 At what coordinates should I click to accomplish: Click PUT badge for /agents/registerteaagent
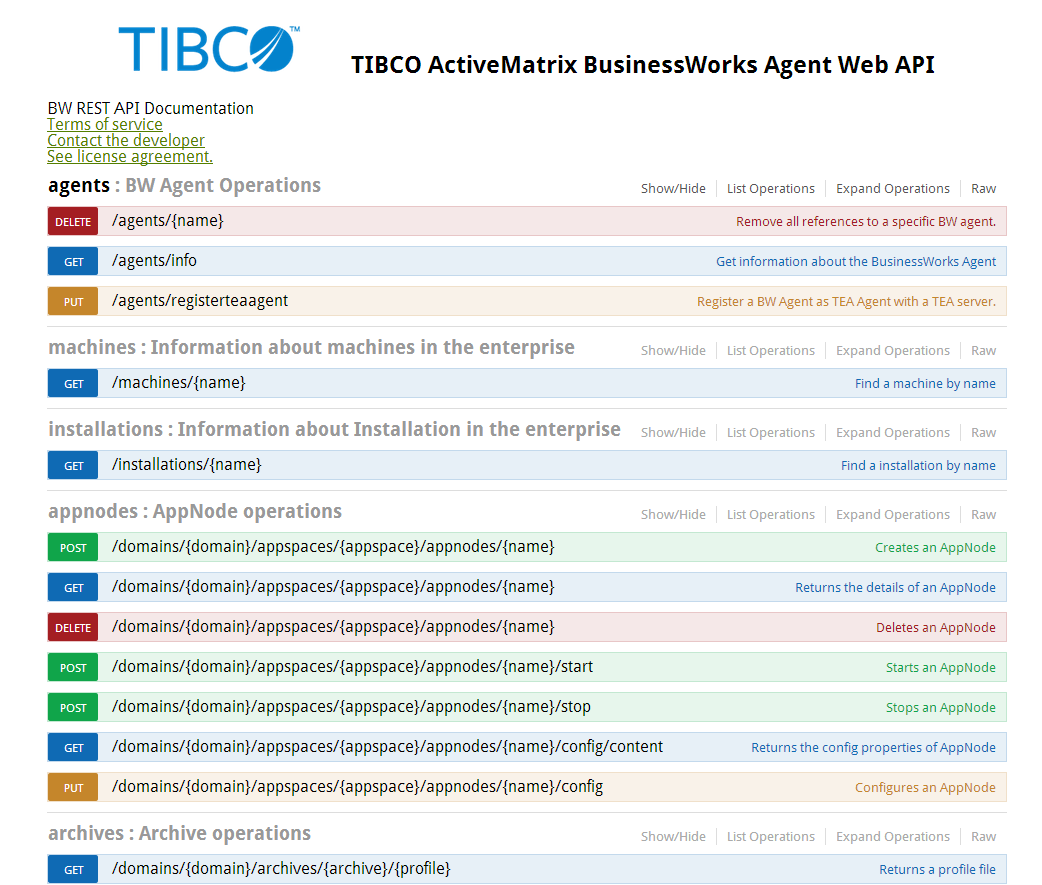coord(73,301)
